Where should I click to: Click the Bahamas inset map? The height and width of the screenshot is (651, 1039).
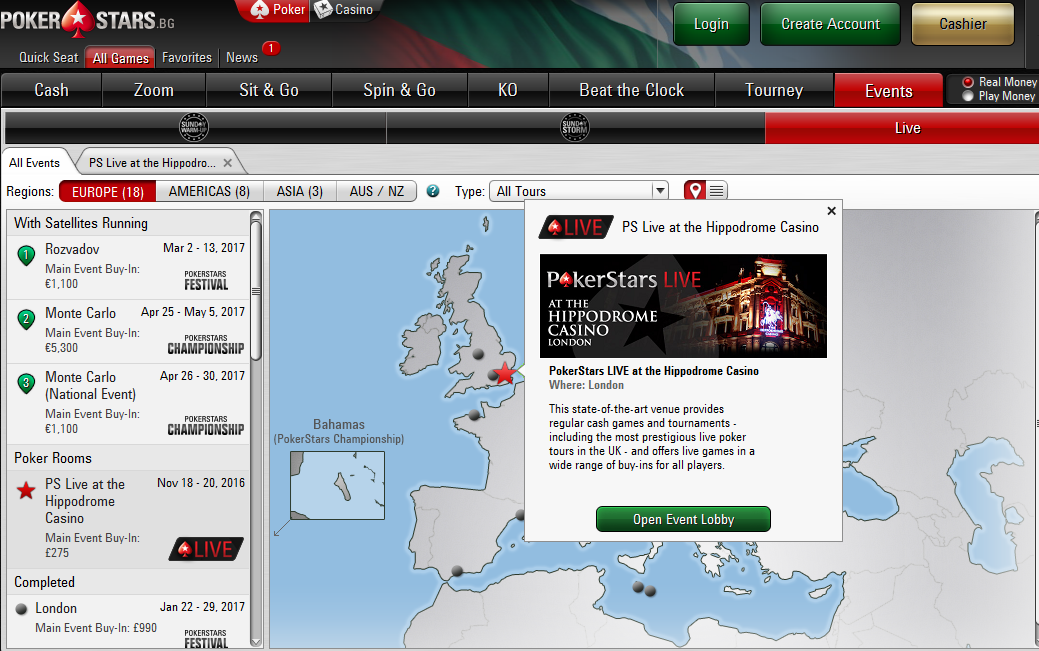[x=337, y=485]
